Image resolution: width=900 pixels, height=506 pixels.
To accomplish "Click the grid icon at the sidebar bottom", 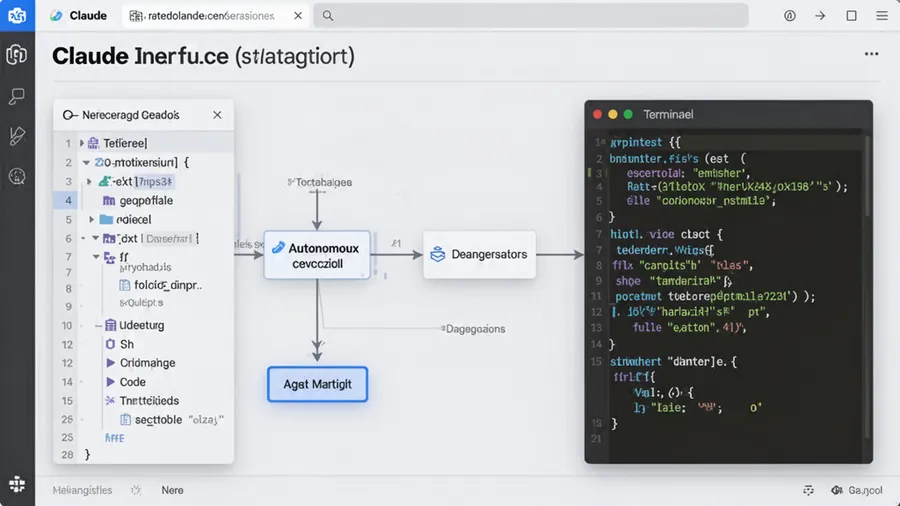I will click(x=17, y=484).
